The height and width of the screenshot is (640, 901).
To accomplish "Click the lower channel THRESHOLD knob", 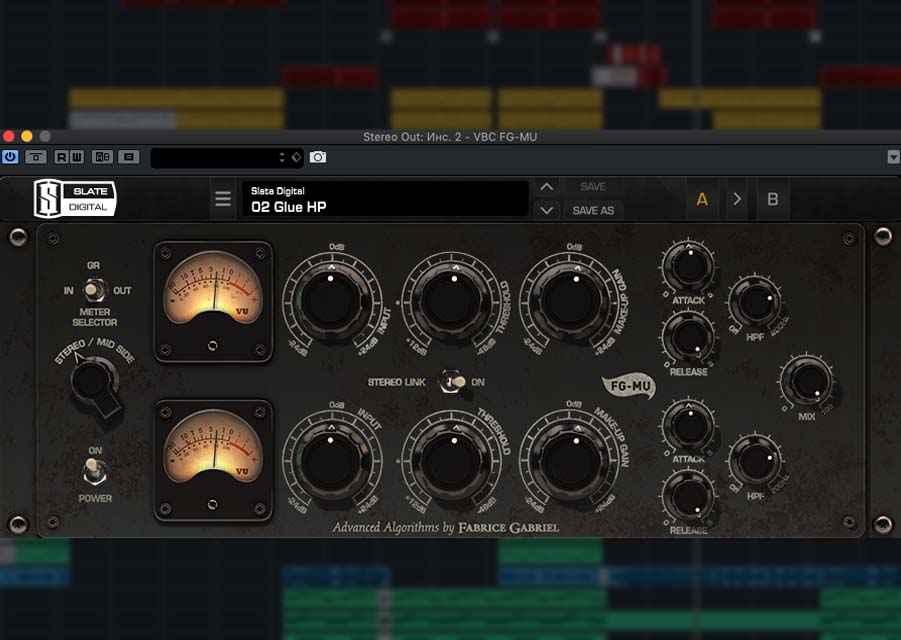I will pyautogui.click(x=453, y=461).
